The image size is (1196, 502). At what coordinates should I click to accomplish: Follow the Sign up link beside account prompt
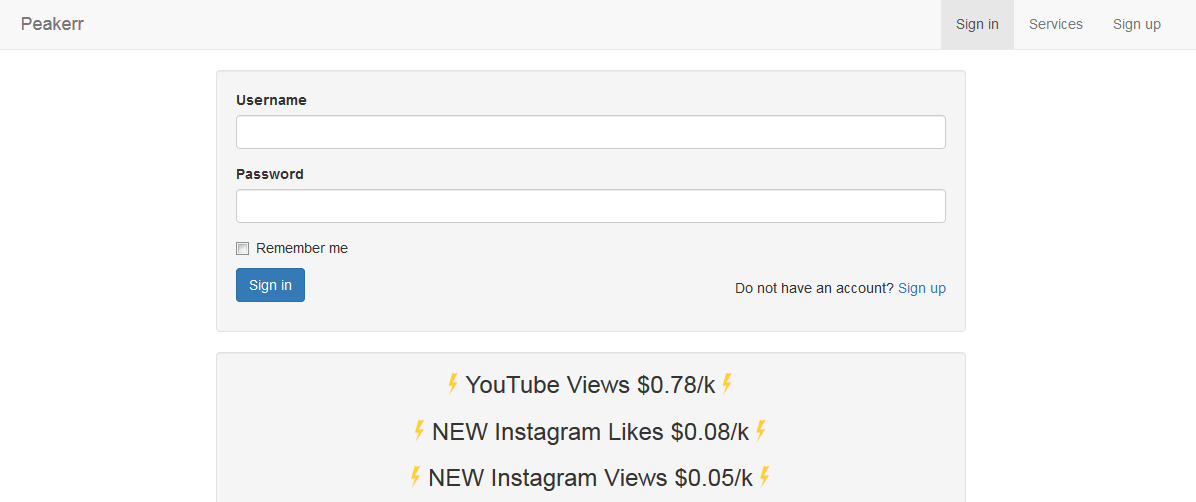point(921,288)
